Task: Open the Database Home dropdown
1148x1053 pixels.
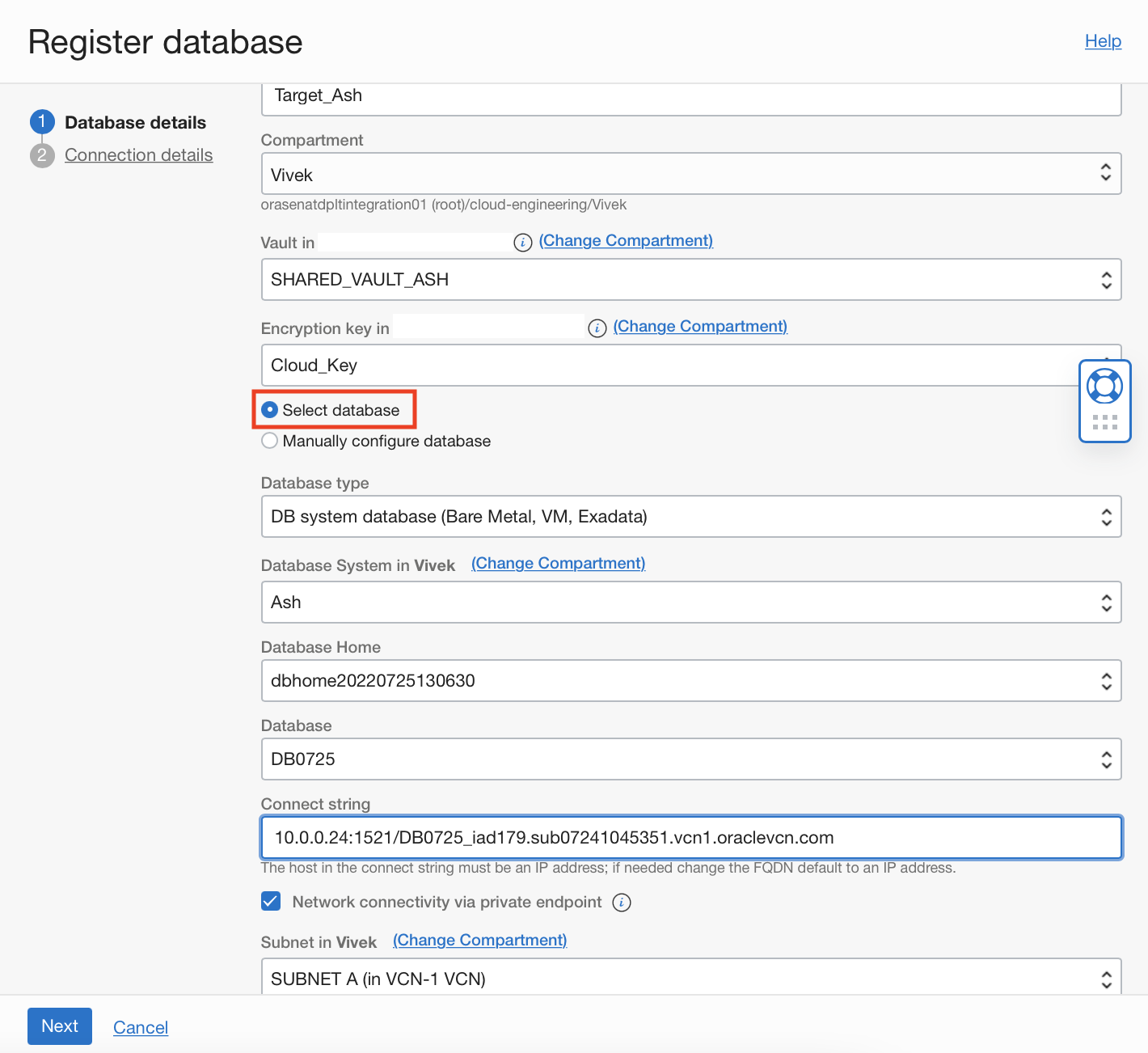Action: 690,680
